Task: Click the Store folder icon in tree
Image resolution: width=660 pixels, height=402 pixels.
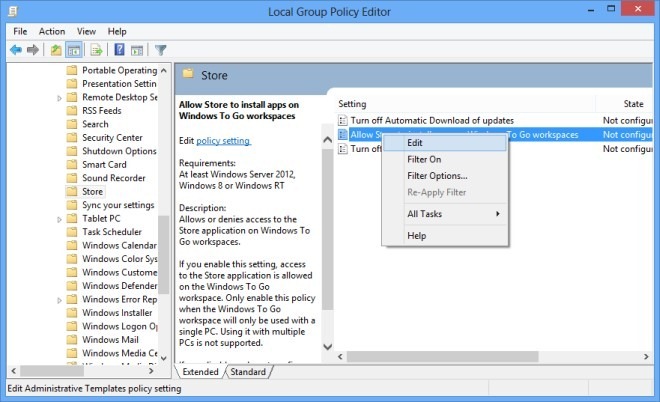Action: [x=72, y=192]
